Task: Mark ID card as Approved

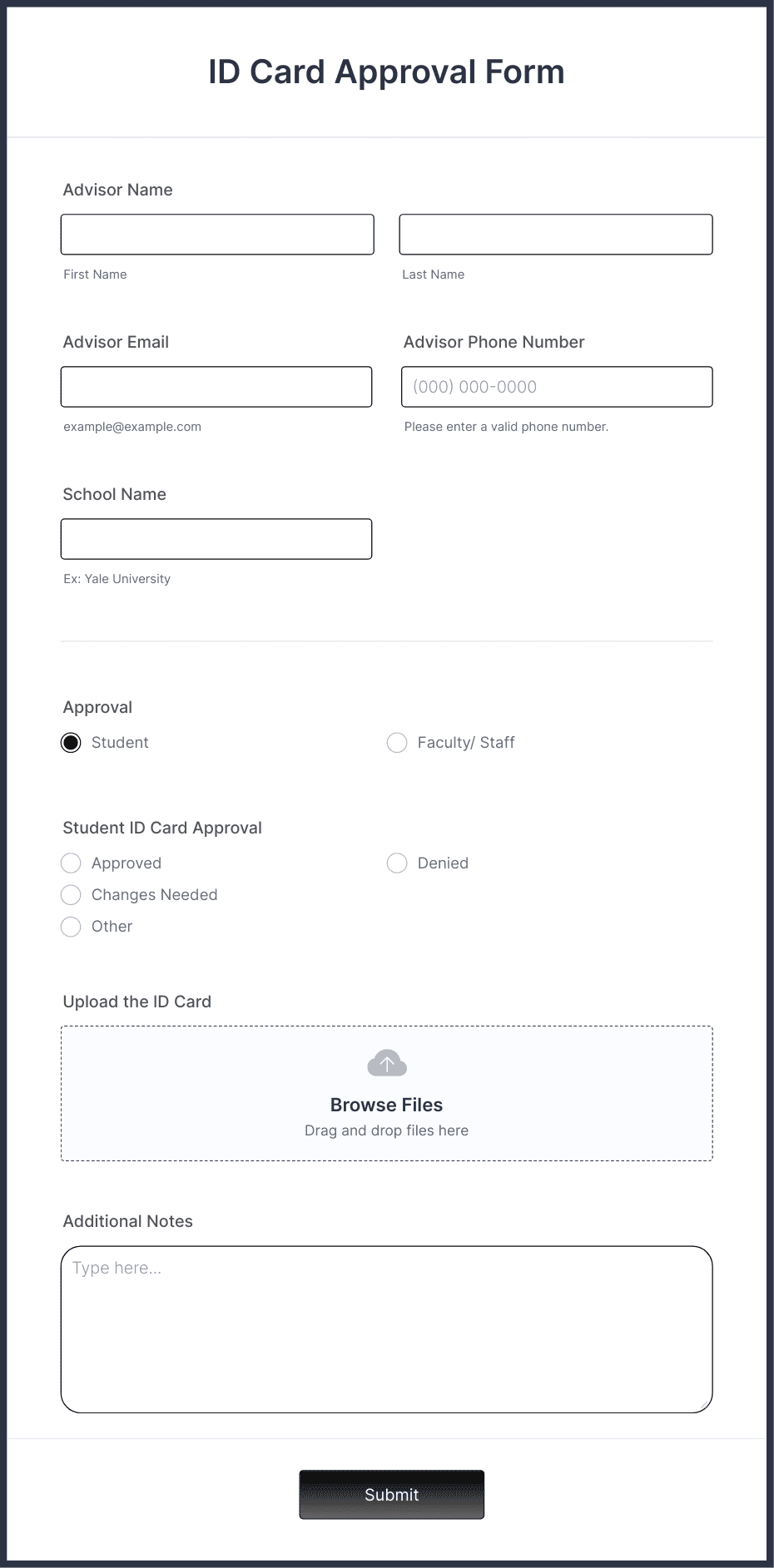Action: 71,863
